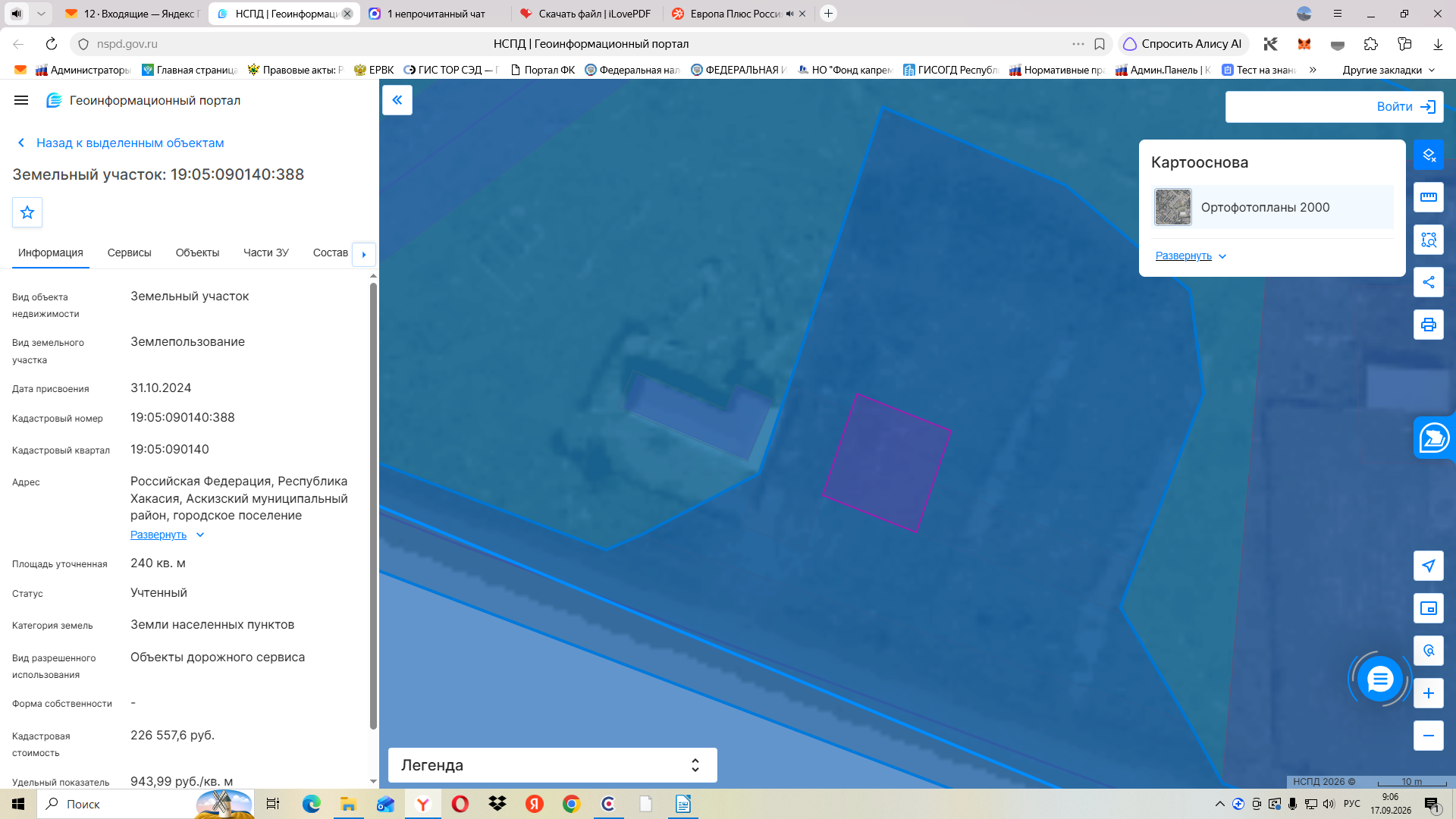
Task: Open the round chat assistant bubble
Action: [x=1380, y=679]
